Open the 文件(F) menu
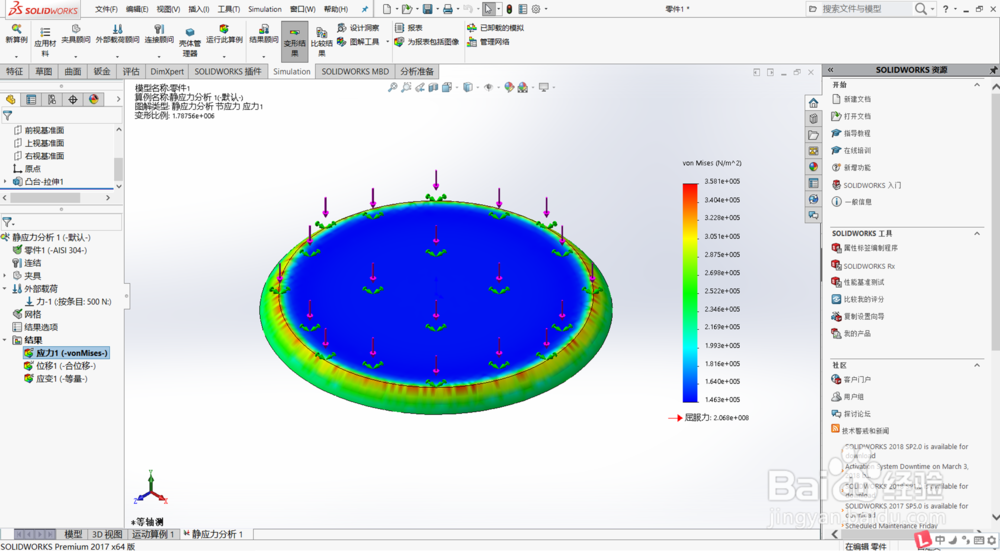The image size is (1000, 551). 107,9
